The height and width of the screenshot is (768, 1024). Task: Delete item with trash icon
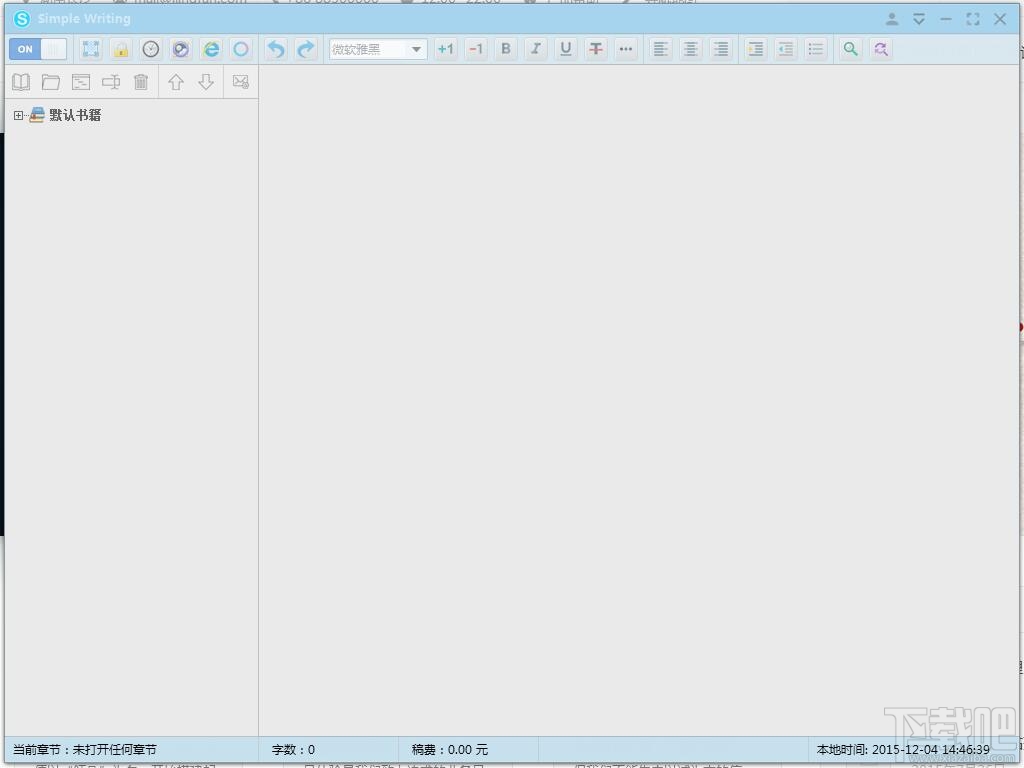(141, 82)
